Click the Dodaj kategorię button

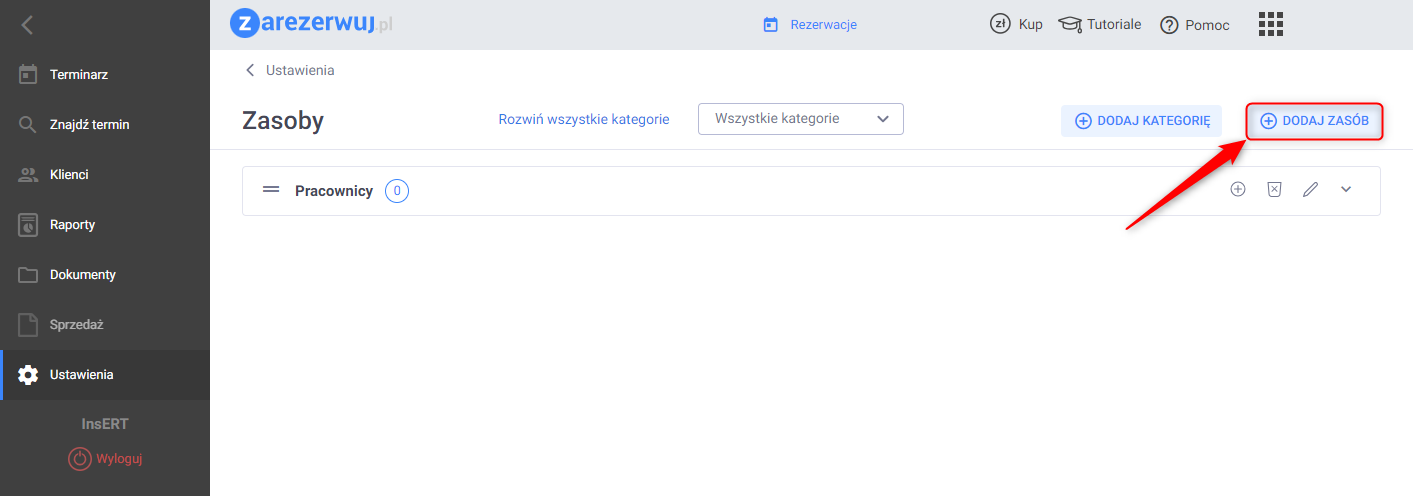pos(1141,121)
